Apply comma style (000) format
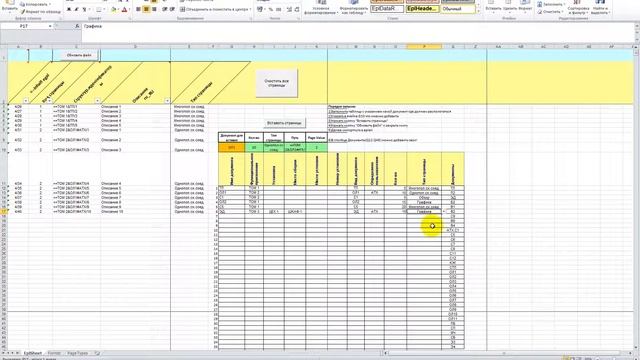640x360 pixels. click(278, 9)
